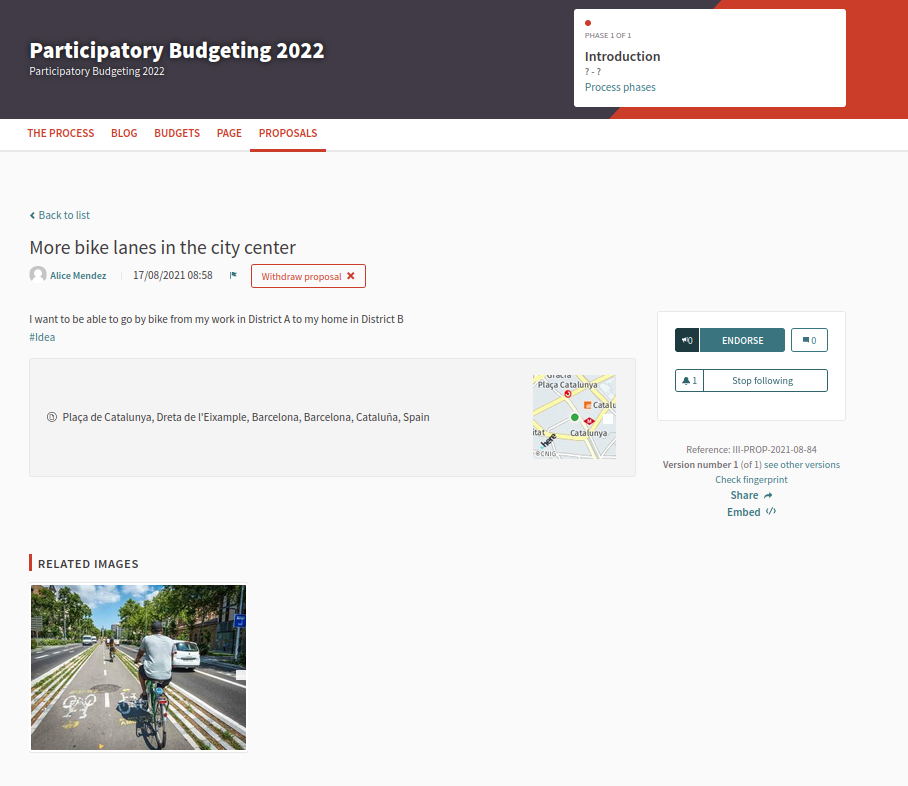Click the back chevron icon

[32, 215]
